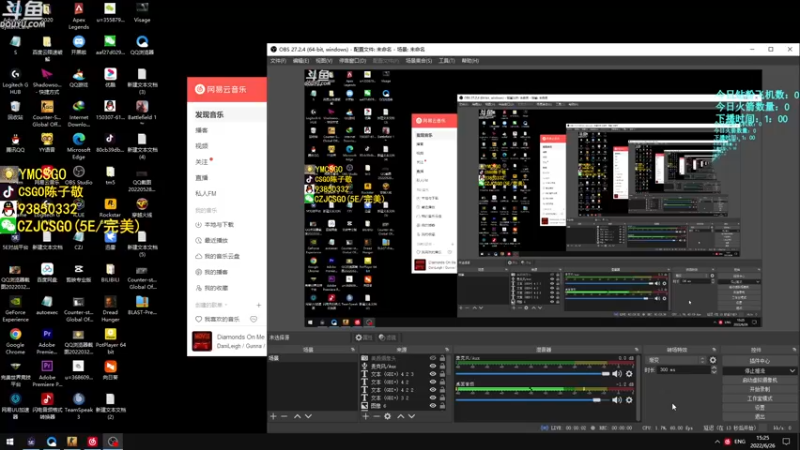Screen dimensions: 800x450
Task: Toggle visibility of 文本 (GDI+) 3 2 source
Action: [x=433, y=397]
